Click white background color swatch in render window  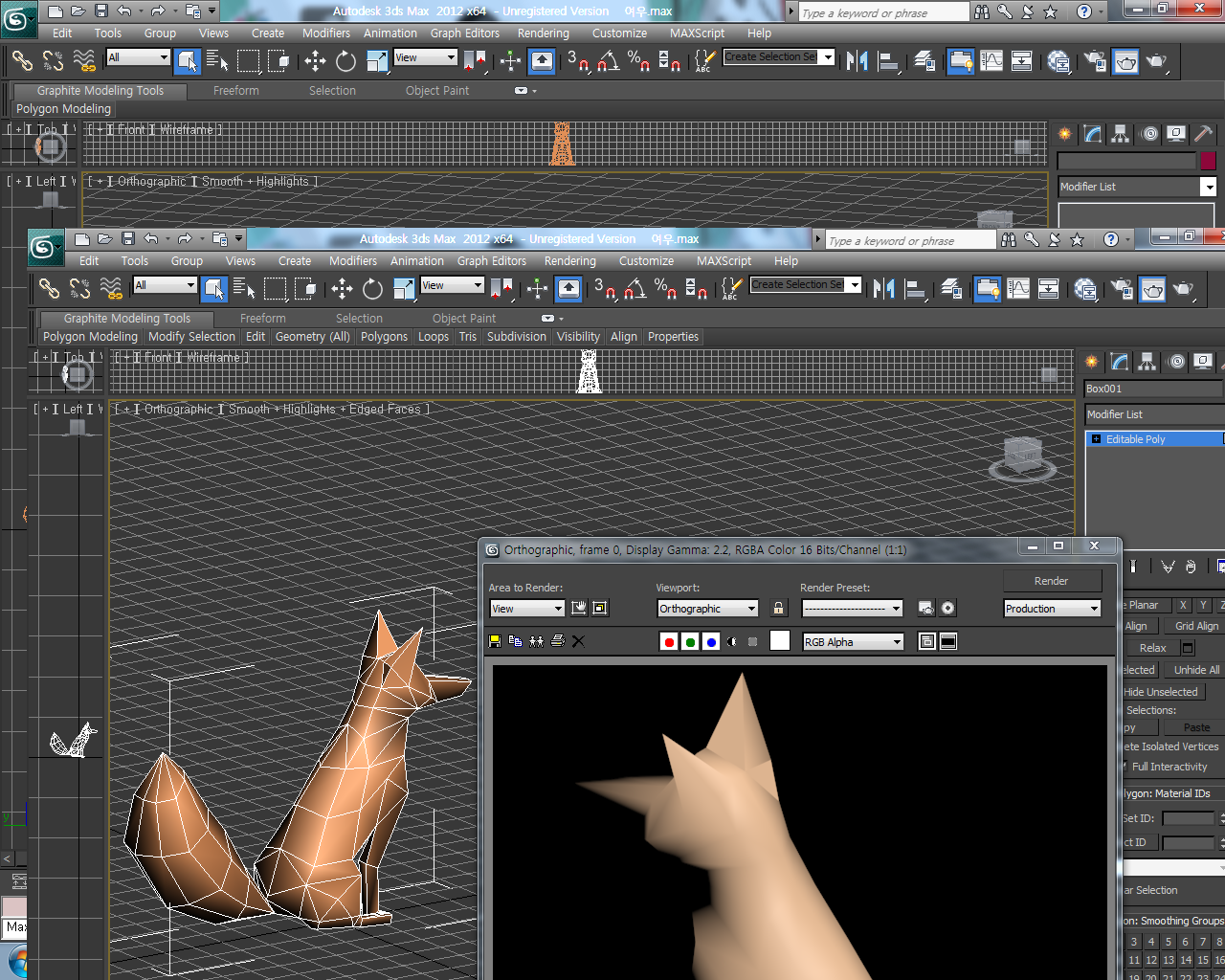[x=780, y=641]
